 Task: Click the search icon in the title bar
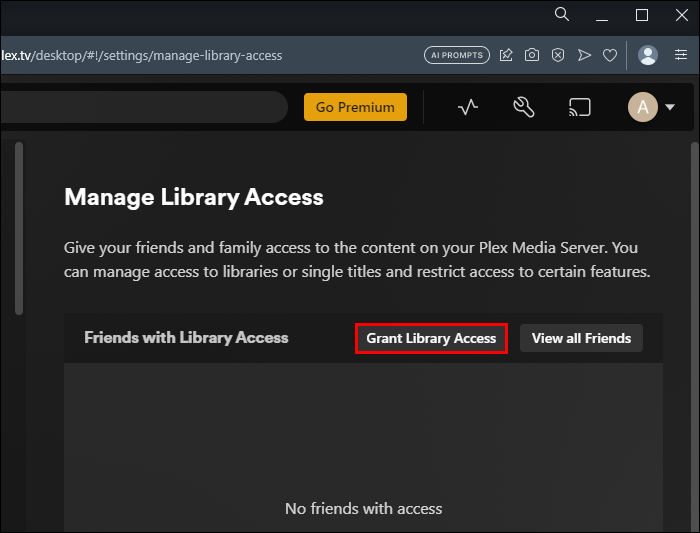click(562, 14)
